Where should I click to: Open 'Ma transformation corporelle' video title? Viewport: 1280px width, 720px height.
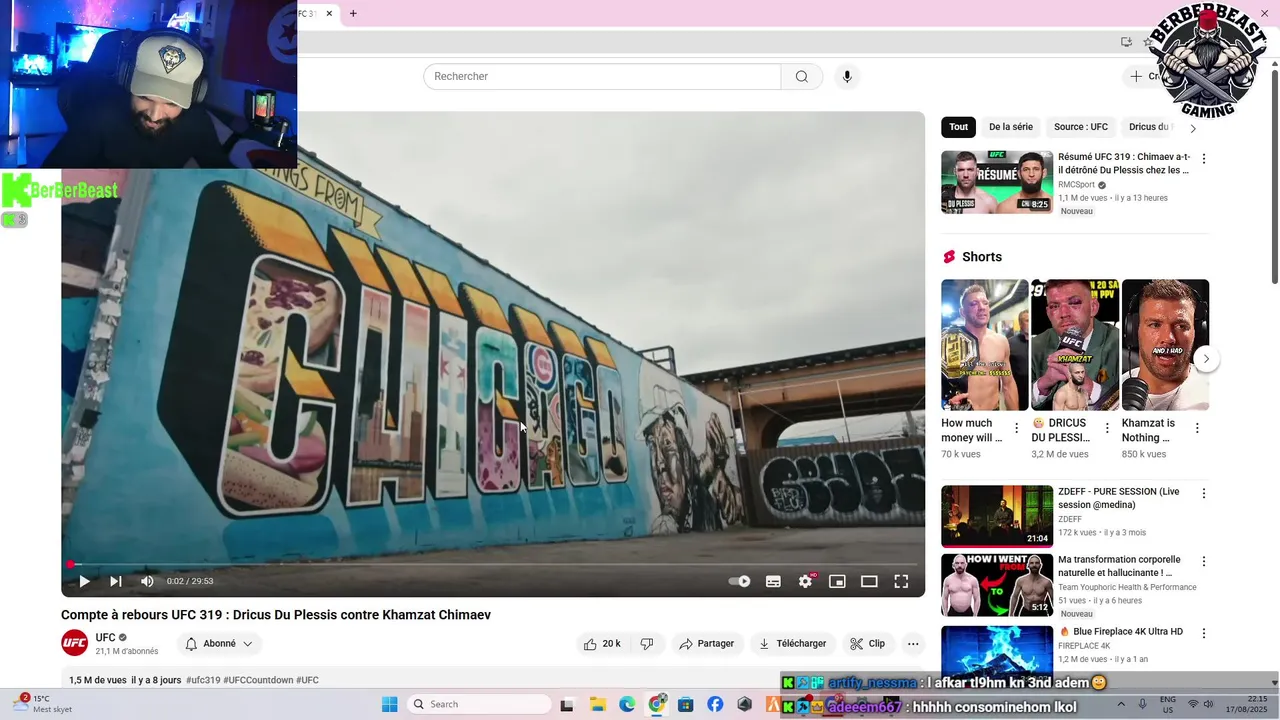[1119, 566]
